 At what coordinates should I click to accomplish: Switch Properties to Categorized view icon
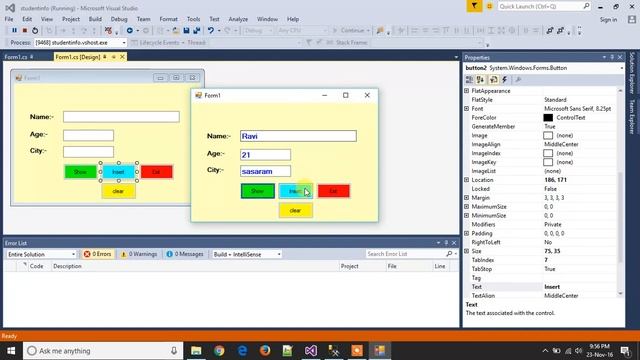pyautogui.click(x=469, y=80)
